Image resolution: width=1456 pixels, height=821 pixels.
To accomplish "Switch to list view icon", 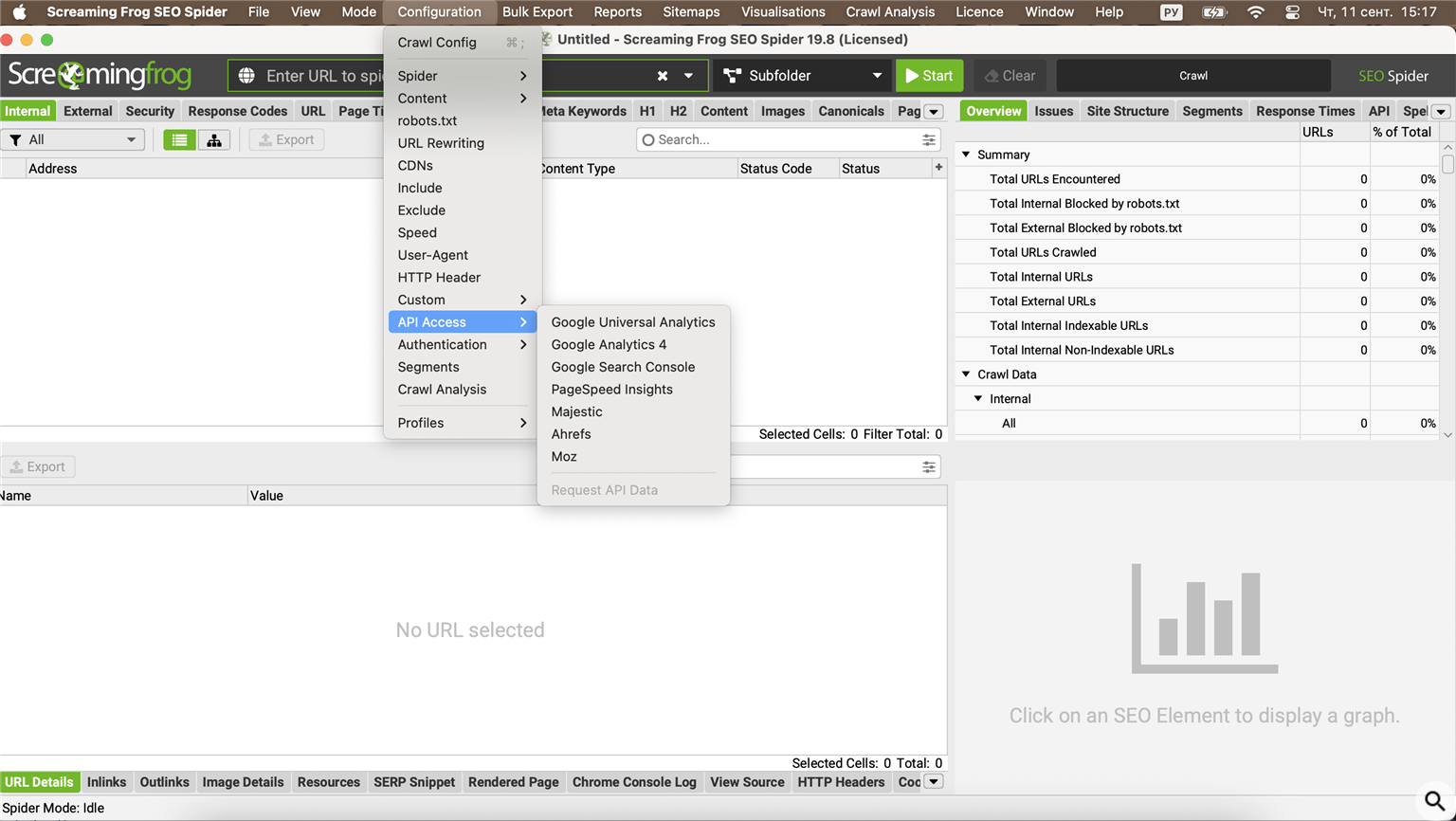I will (179, 140).
